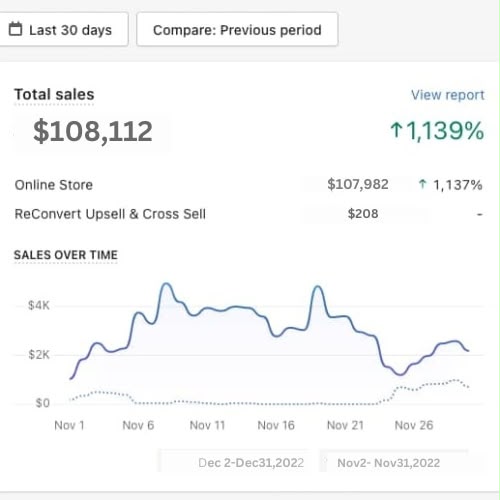Click the small up arrow beside 1,137%
Screen dimensions: 500x500
[423, 184]
